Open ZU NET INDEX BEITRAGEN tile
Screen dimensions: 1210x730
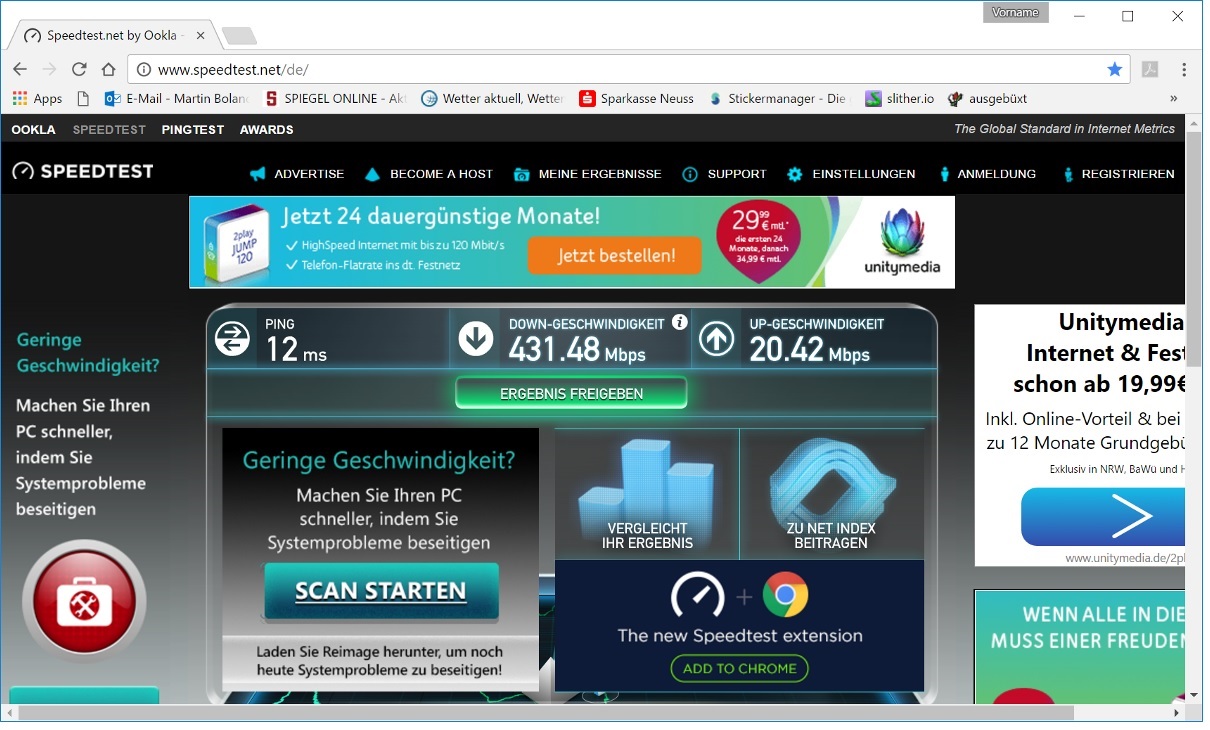coord(832,494)
